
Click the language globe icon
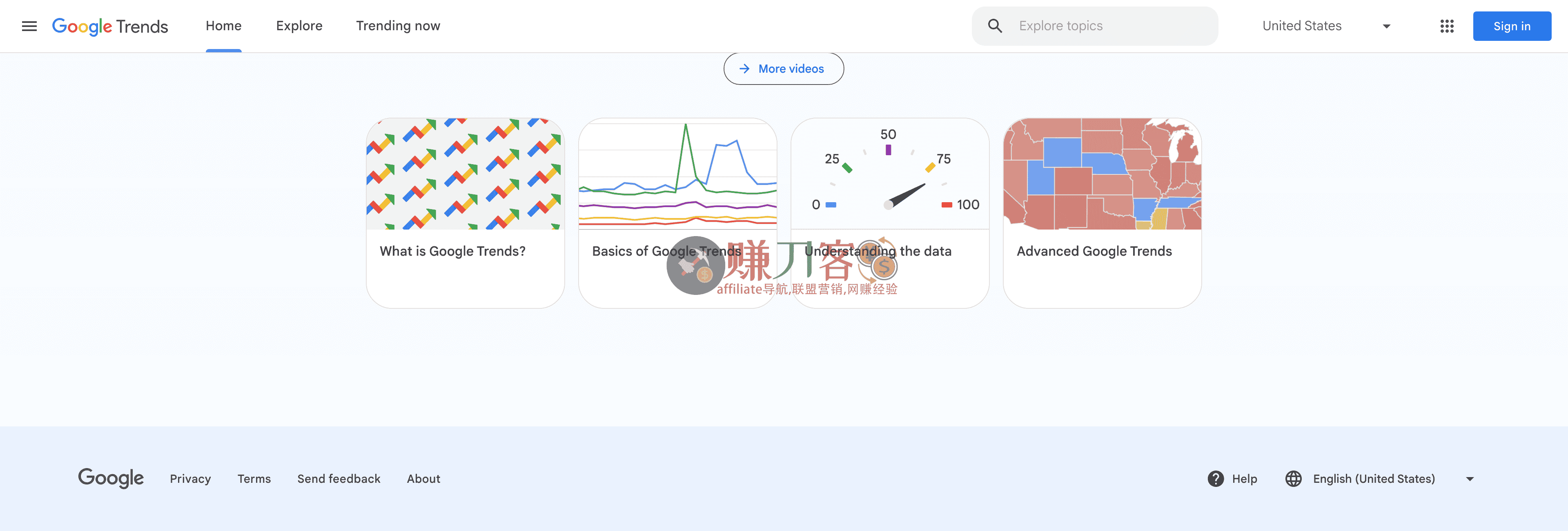pos(1294,479)
